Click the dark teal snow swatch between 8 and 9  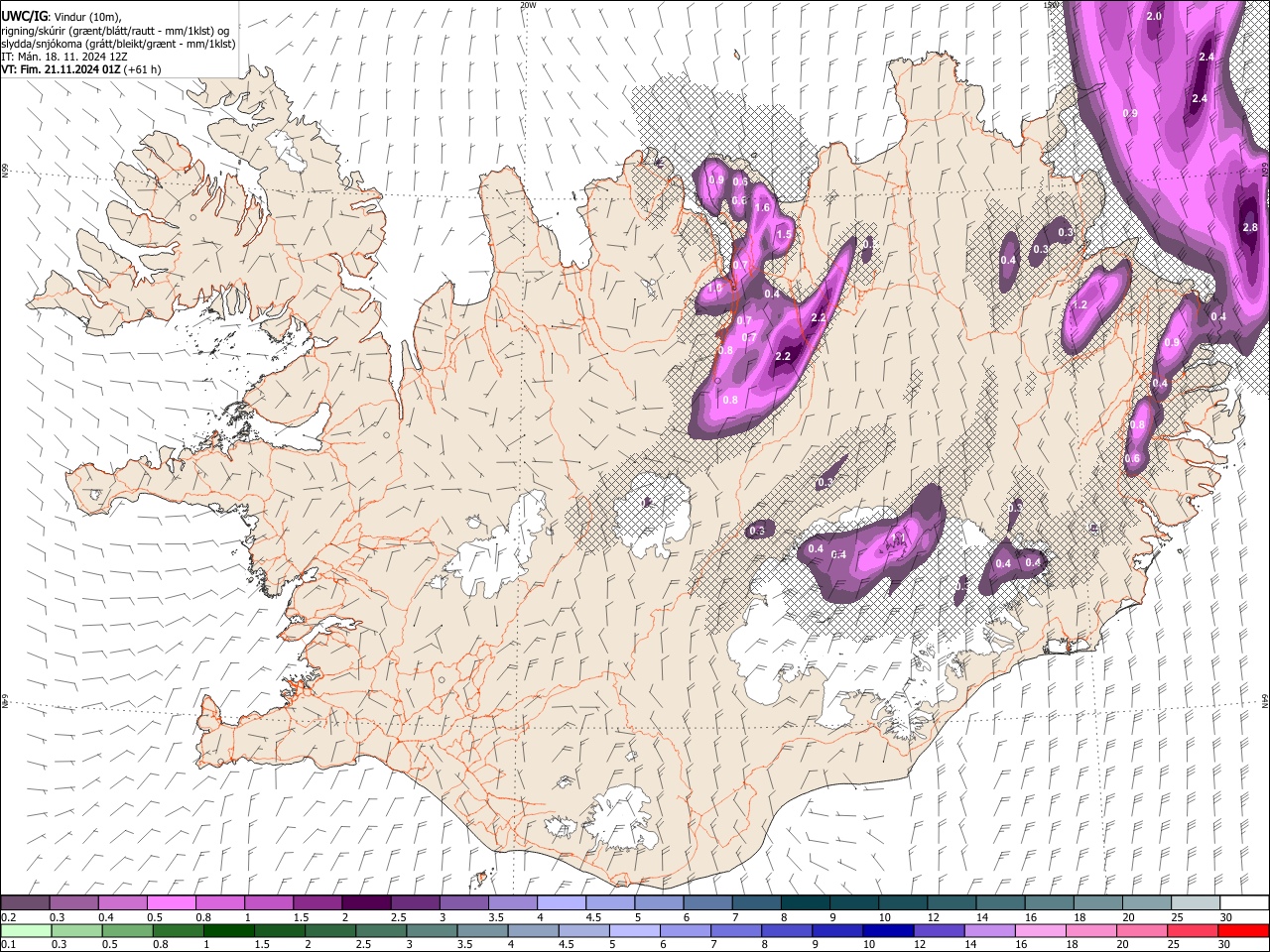pos(805,903)
